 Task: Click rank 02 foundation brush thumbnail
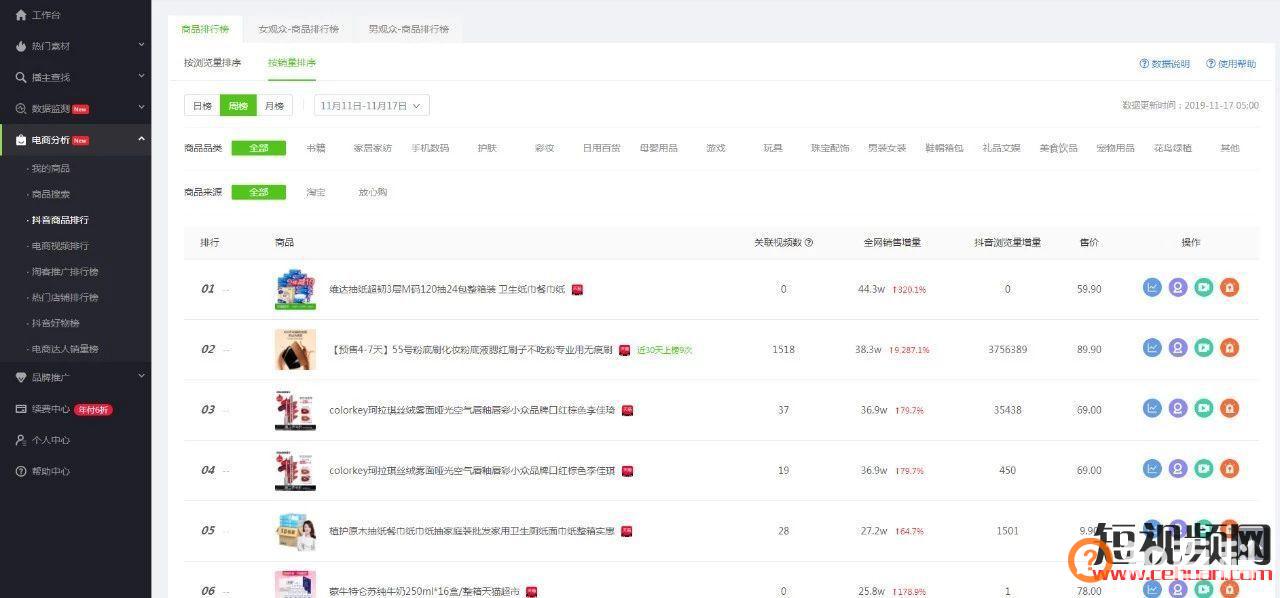(x=295, y=349)
